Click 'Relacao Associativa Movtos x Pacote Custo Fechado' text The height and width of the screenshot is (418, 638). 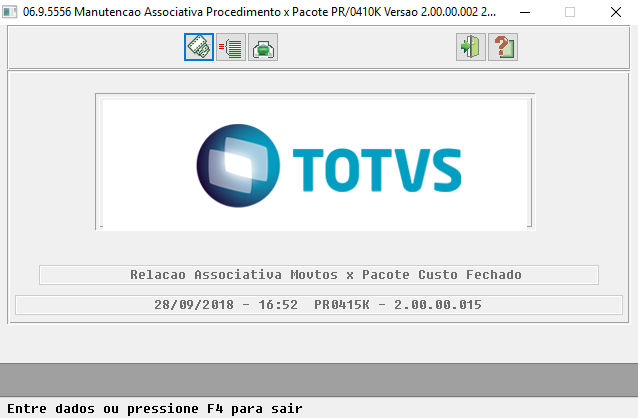coord(326,275)
